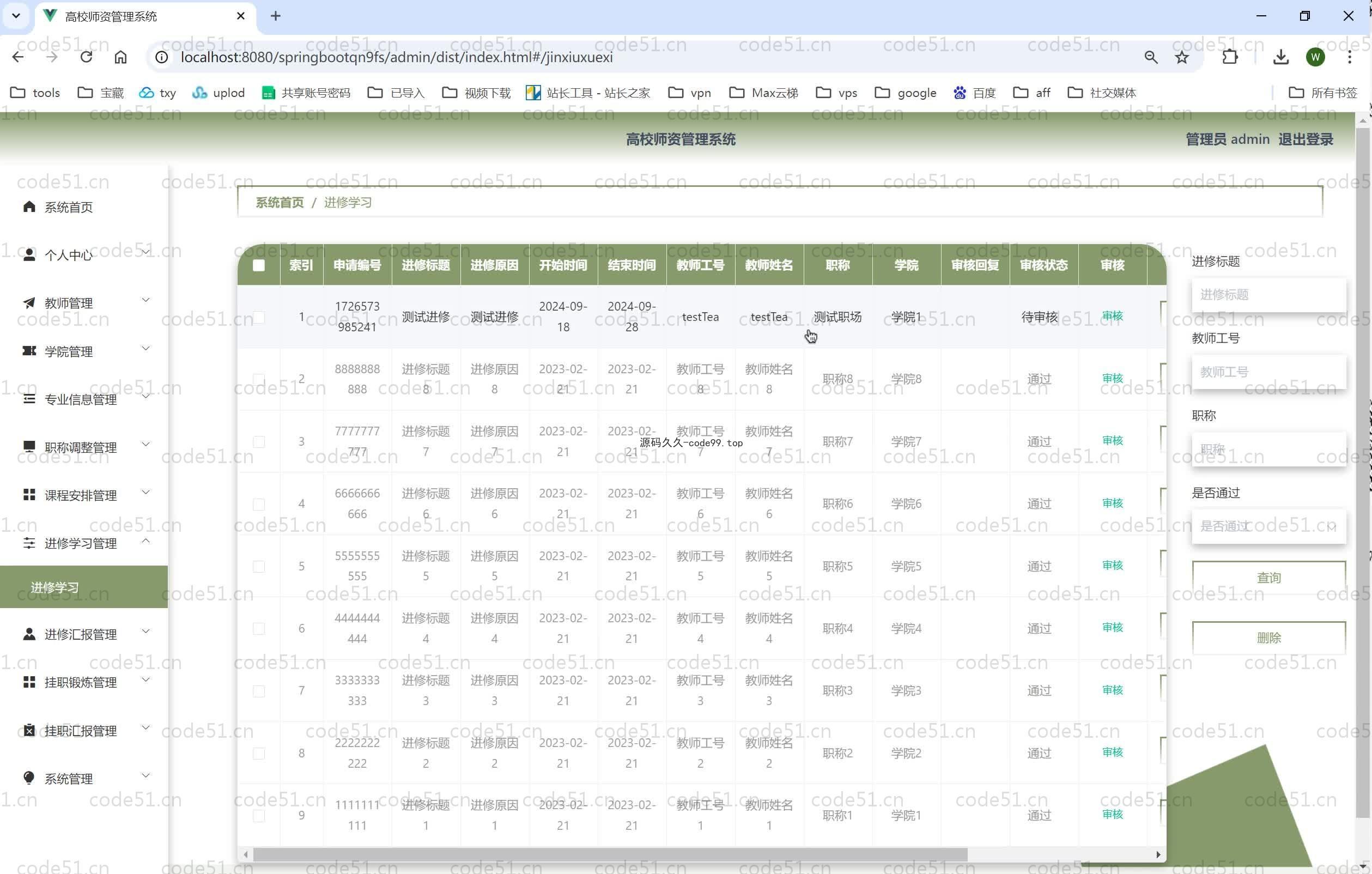The width and height of the screenshot is (1372, 874).
Task: Click 退出登录 to log out
Action: 1306,139
